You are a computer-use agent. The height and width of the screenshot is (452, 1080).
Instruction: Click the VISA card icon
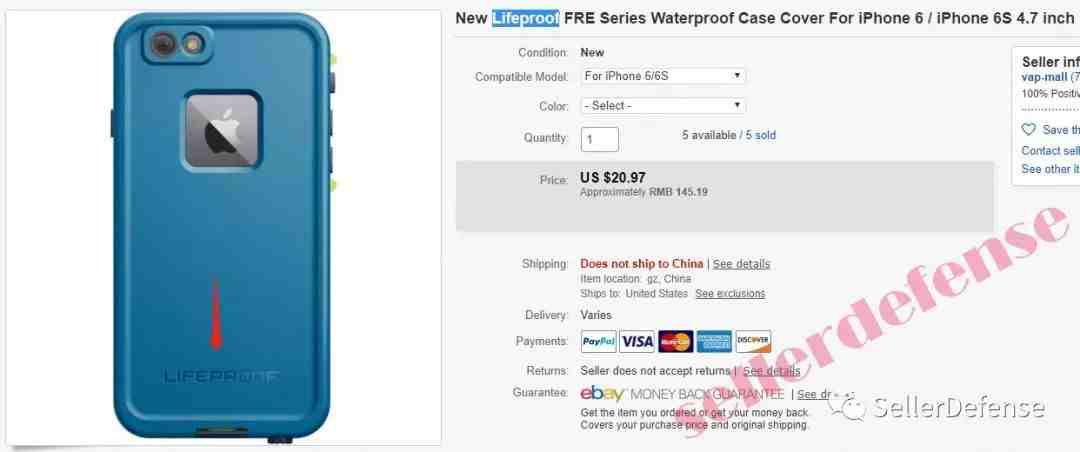637,341
